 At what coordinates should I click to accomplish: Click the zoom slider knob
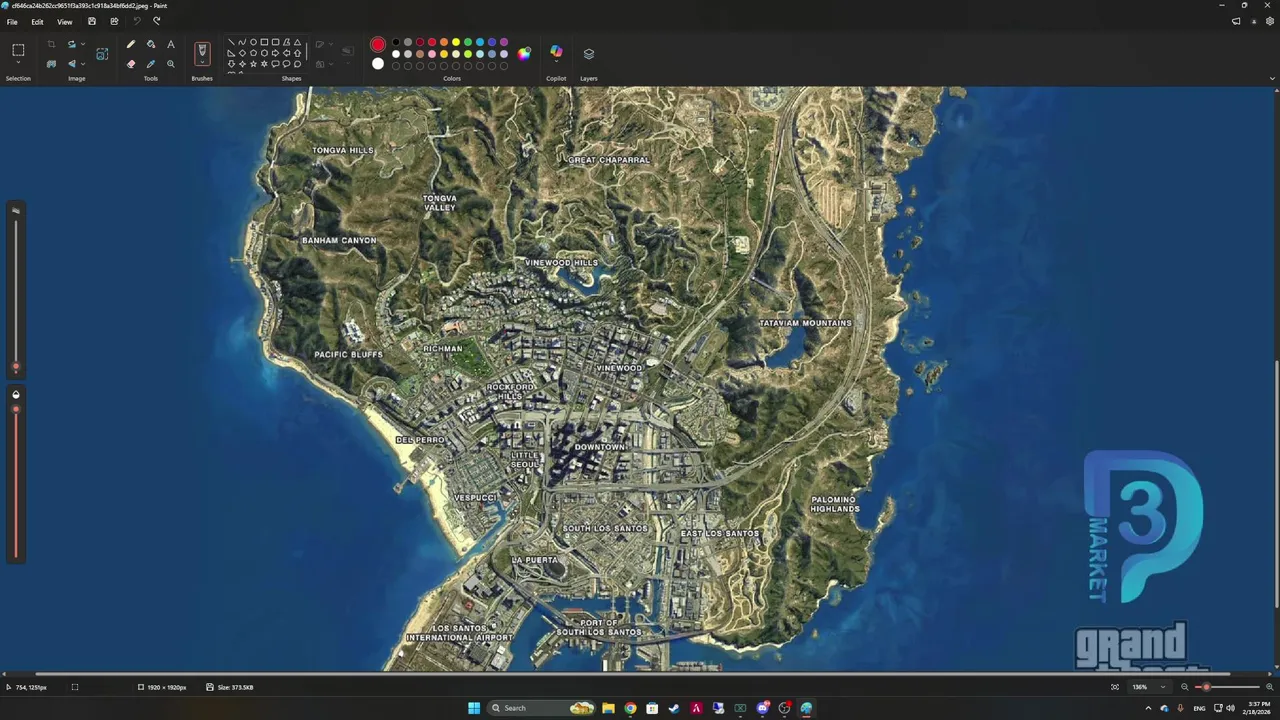pyautogui.click(x=1206, y=687)
